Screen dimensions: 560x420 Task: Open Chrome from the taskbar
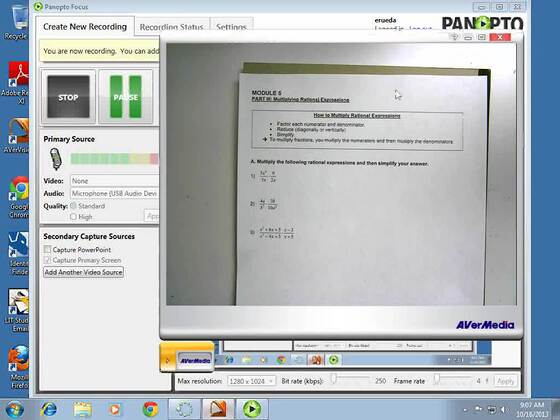point(150,409)
